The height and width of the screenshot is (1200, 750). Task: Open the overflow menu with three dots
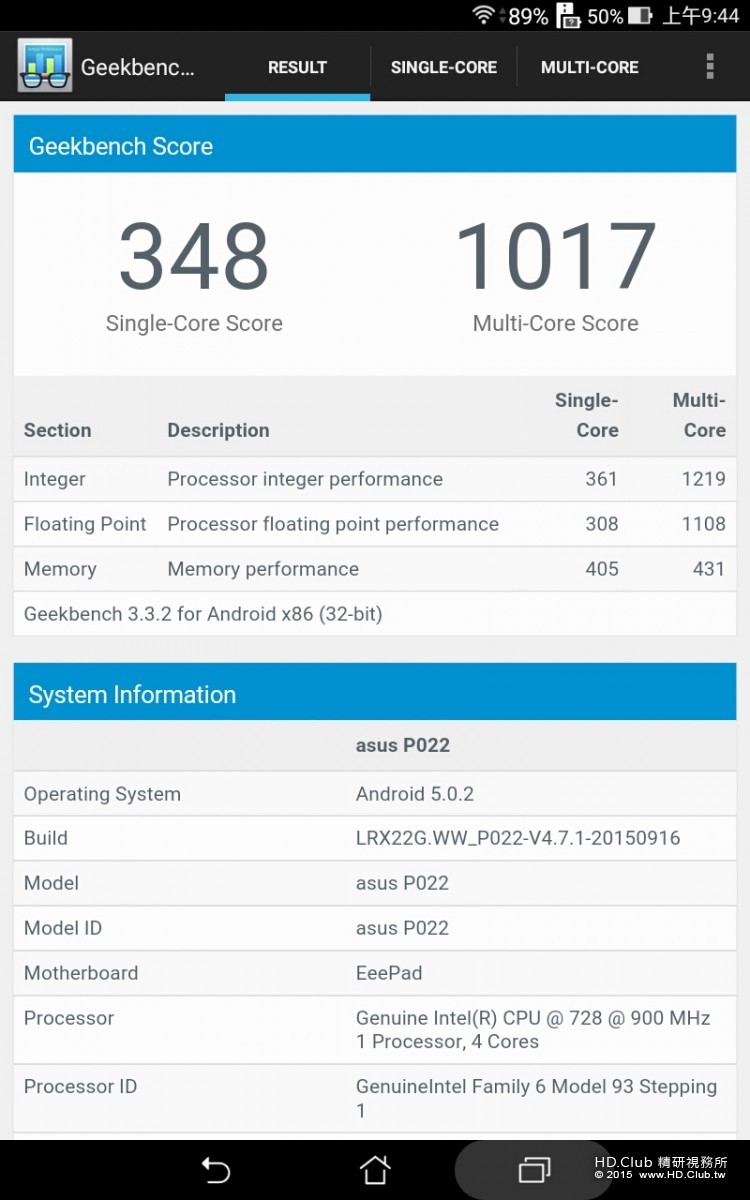709,66
